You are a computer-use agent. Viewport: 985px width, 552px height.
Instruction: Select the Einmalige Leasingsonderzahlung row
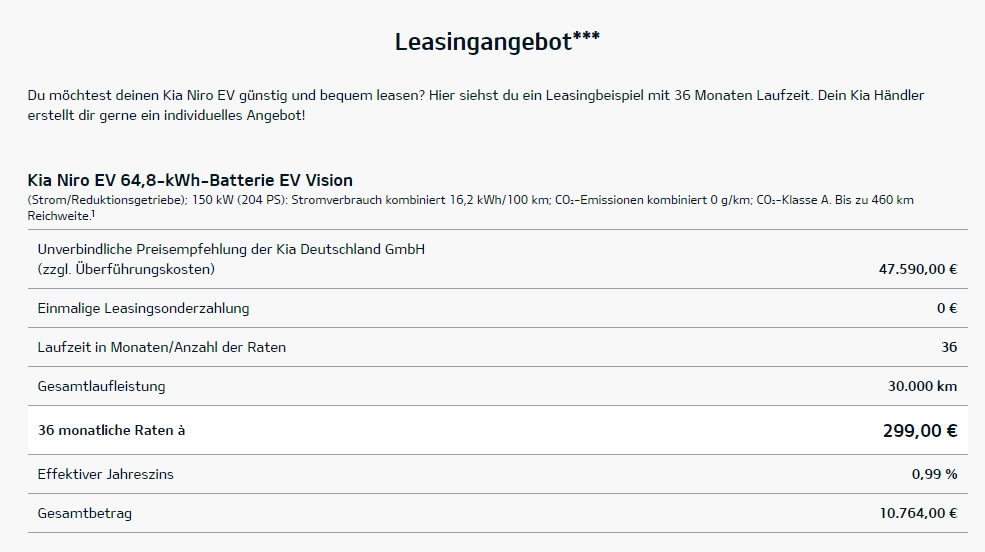coord(498,308)
